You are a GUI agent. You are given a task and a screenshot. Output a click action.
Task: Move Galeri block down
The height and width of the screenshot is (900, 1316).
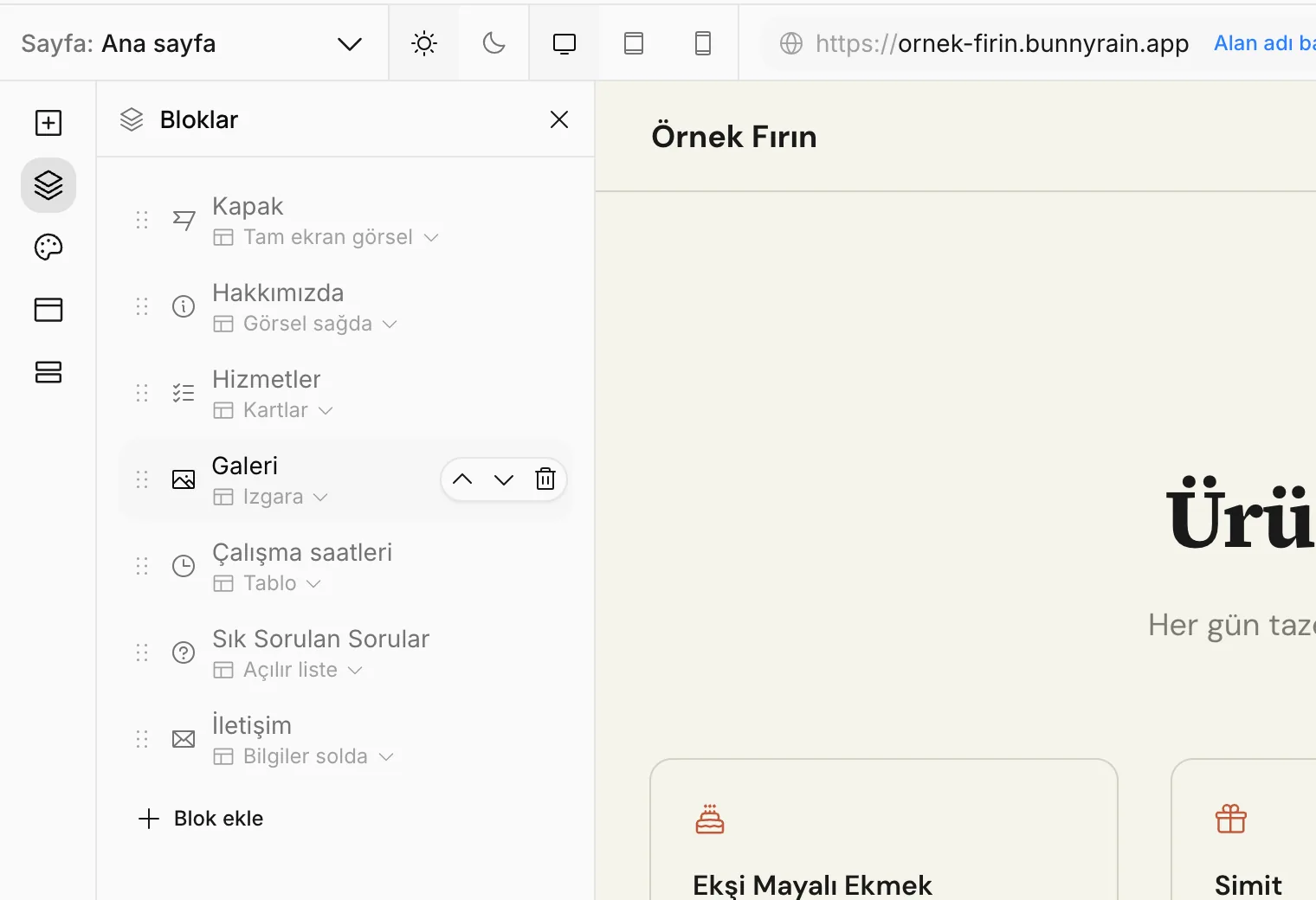[504, 479]
